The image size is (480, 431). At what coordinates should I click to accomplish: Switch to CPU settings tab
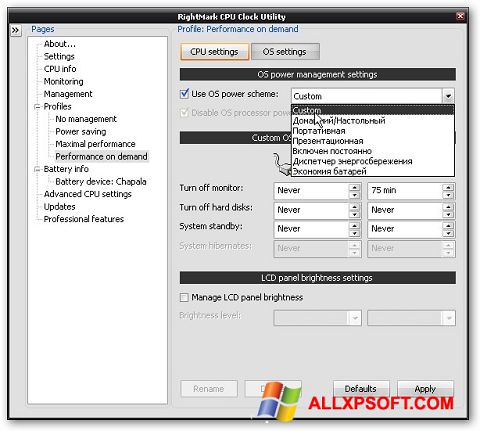tap(214, 52)
